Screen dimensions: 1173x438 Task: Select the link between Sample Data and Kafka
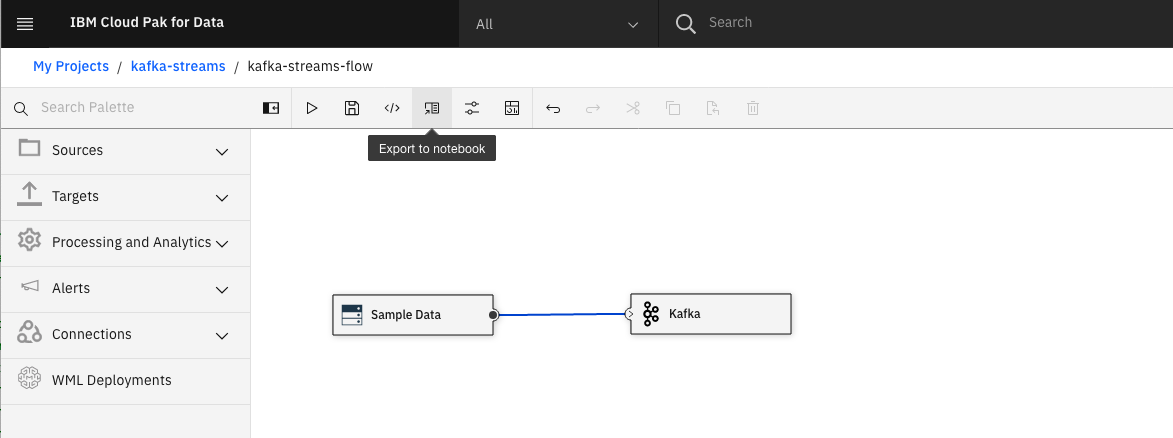point(561,314)
